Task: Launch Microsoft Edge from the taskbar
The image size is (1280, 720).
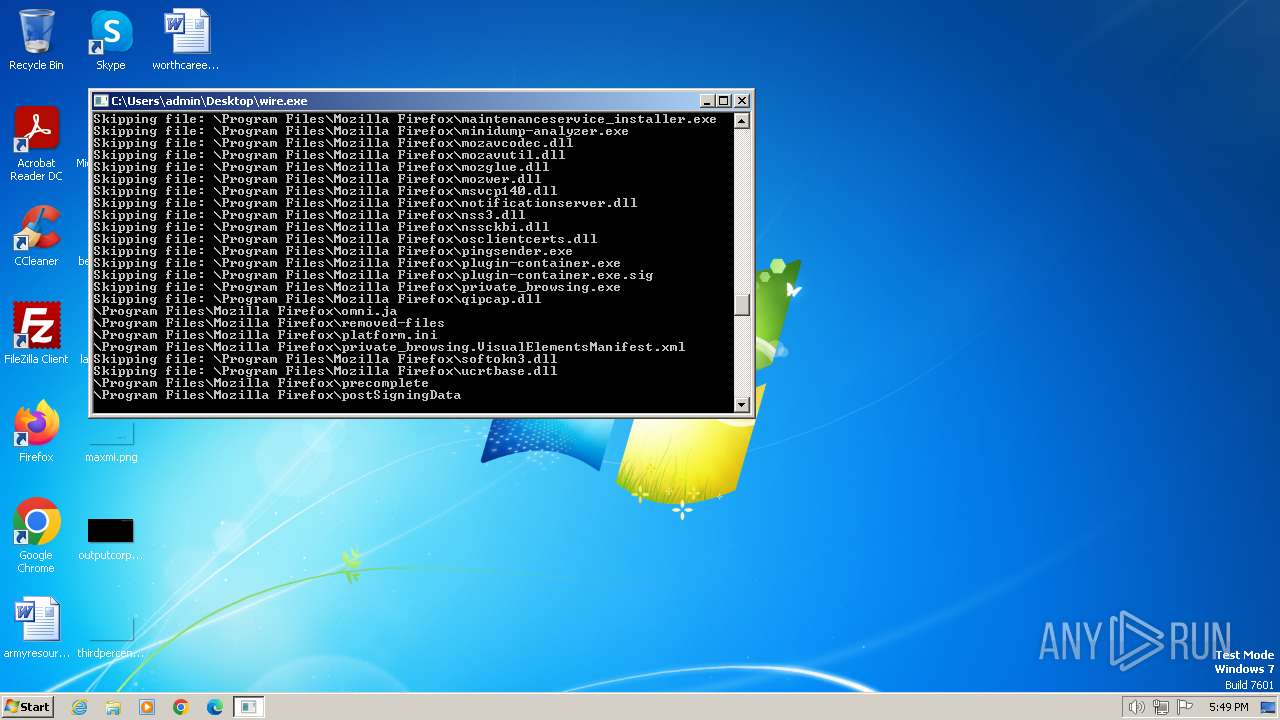Action: (x=215, y=707)
